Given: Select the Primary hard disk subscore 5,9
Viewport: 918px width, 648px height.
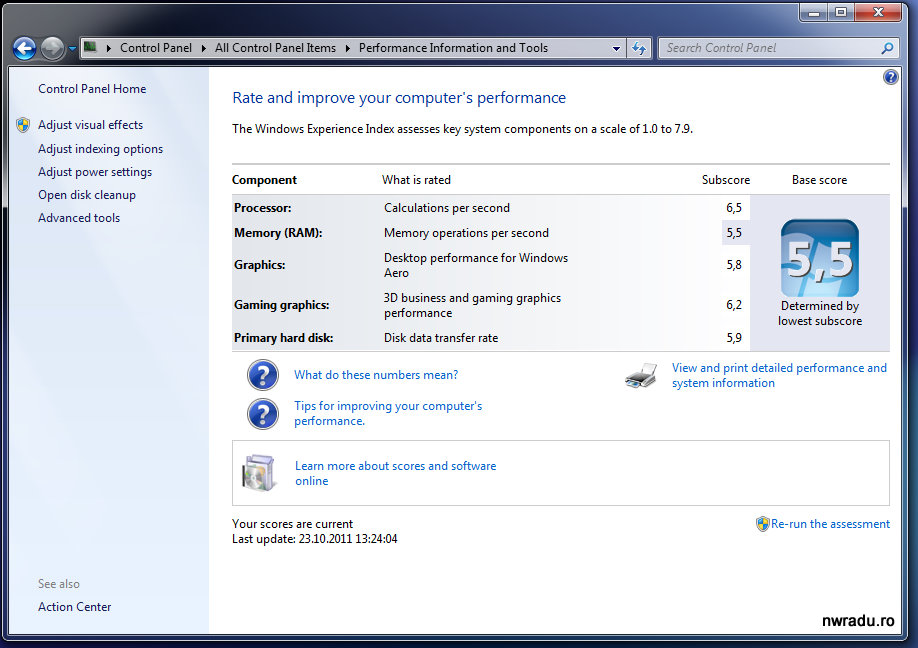Looking at the screenshot, I should (x=734, y=338).
